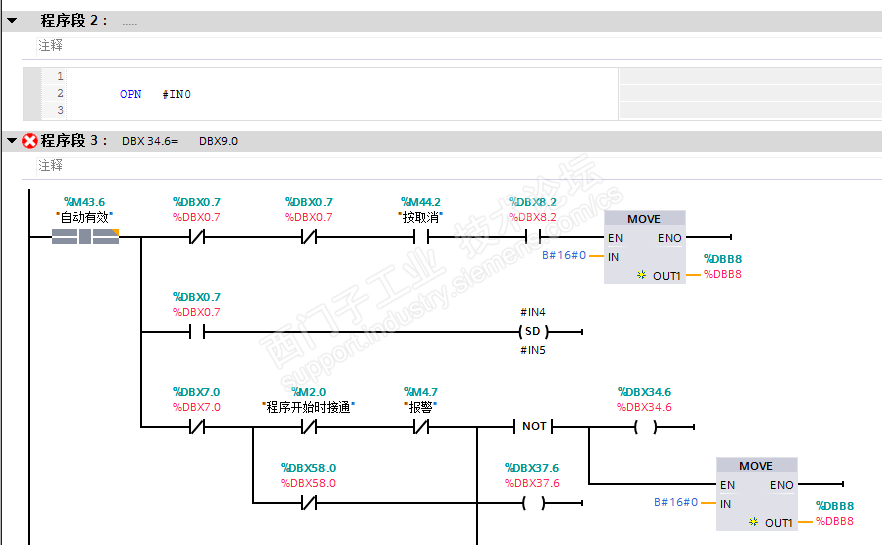Select the upper MOVE box title

pyautogui.click(x=644, y=219)
